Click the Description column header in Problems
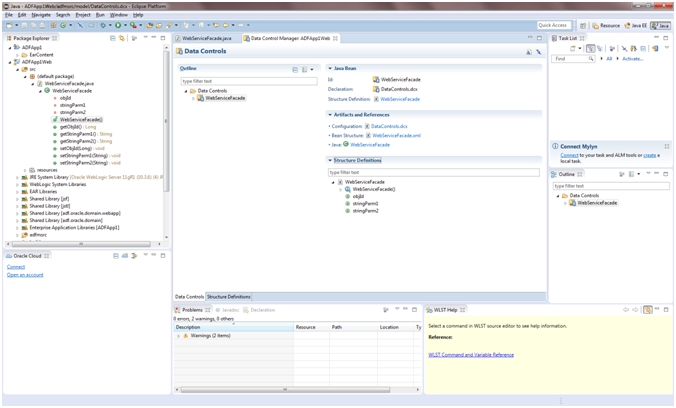The height and width of the screenshot is (408, 676). pos(234,327)
